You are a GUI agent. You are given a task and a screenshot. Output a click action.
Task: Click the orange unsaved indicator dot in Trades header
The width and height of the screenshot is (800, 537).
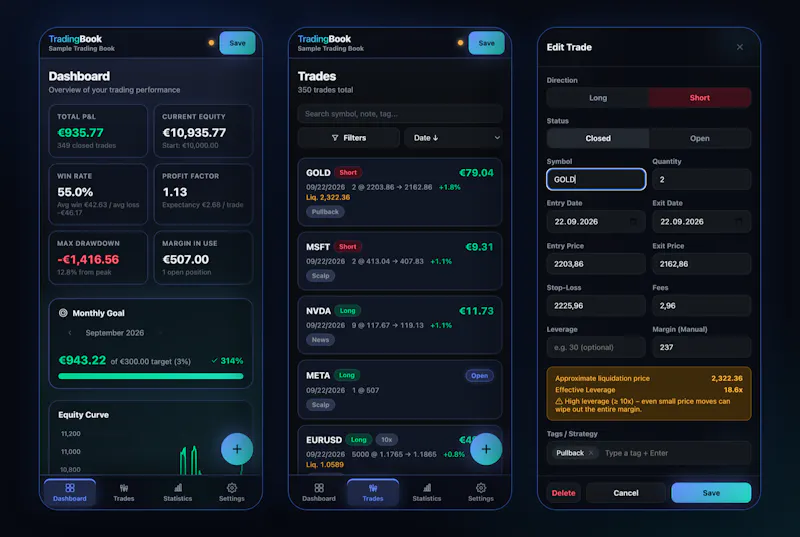(460, 43)
